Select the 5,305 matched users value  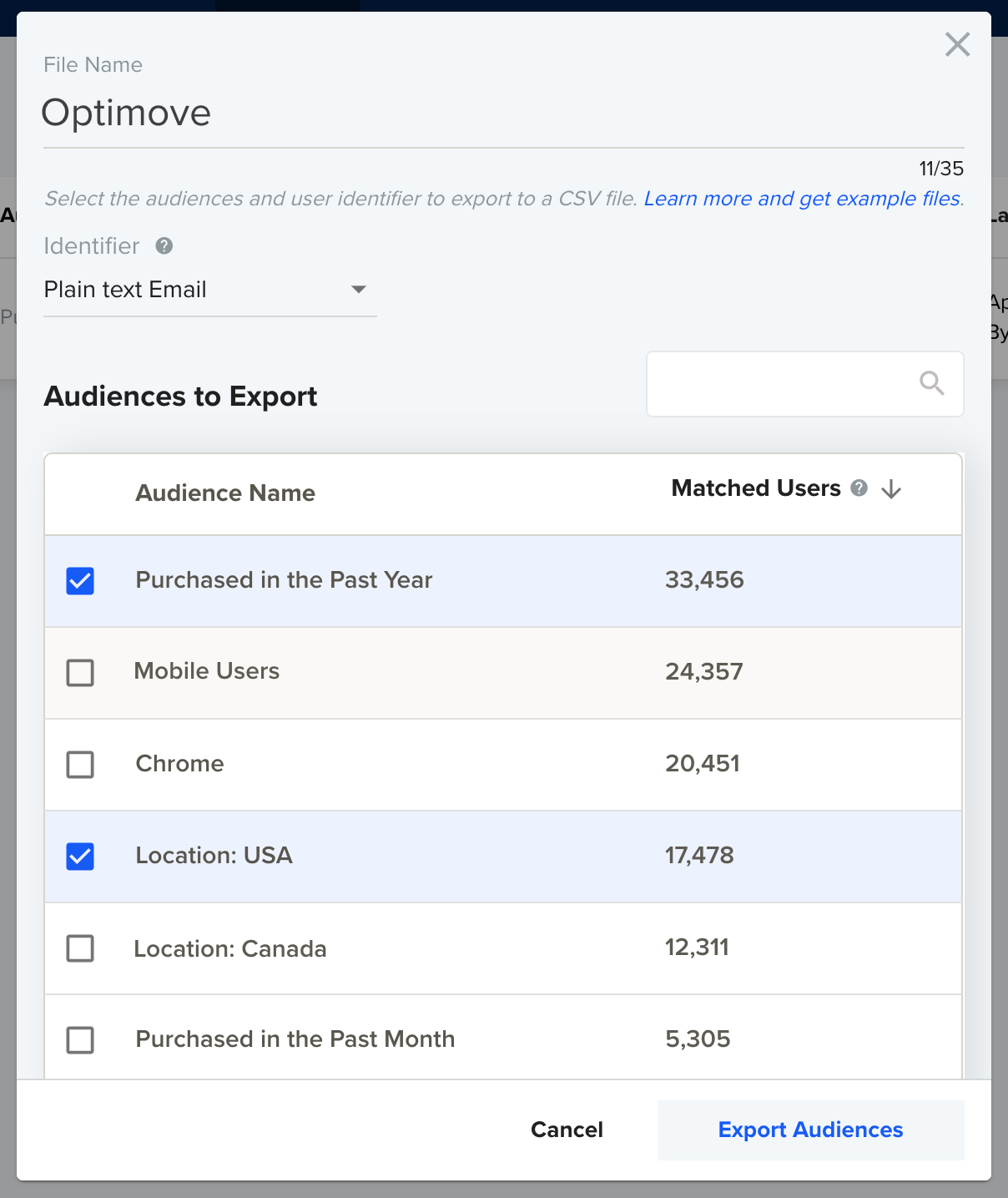click(698, 1039)
